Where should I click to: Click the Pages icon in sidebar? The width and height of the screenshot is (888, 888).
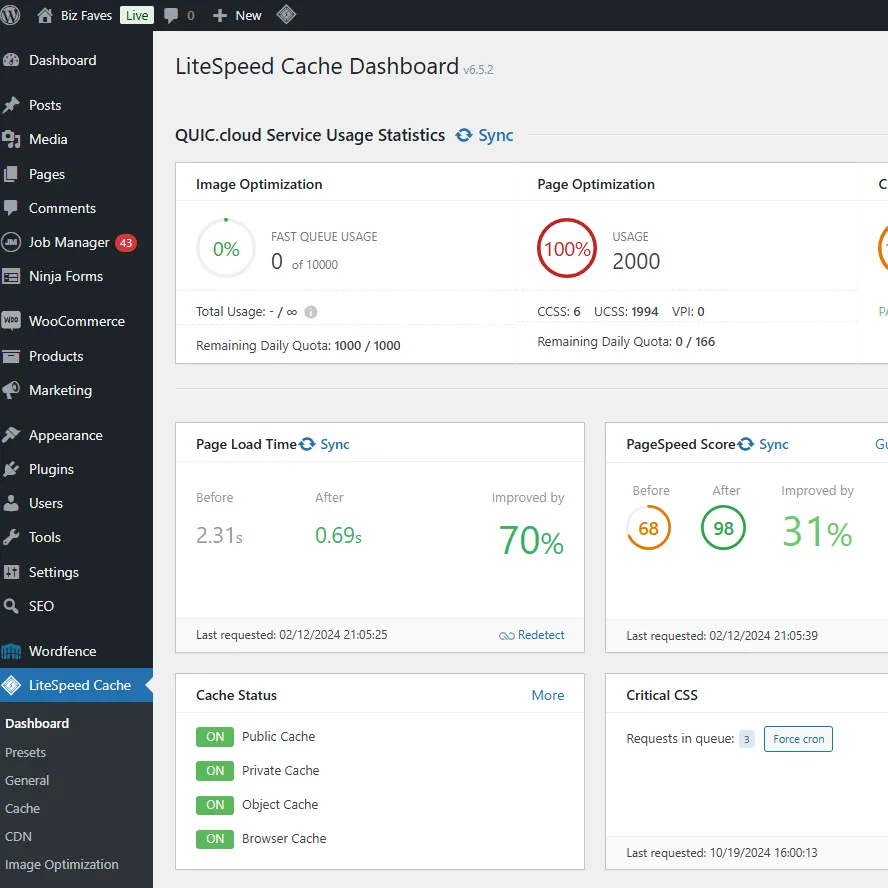11,174
